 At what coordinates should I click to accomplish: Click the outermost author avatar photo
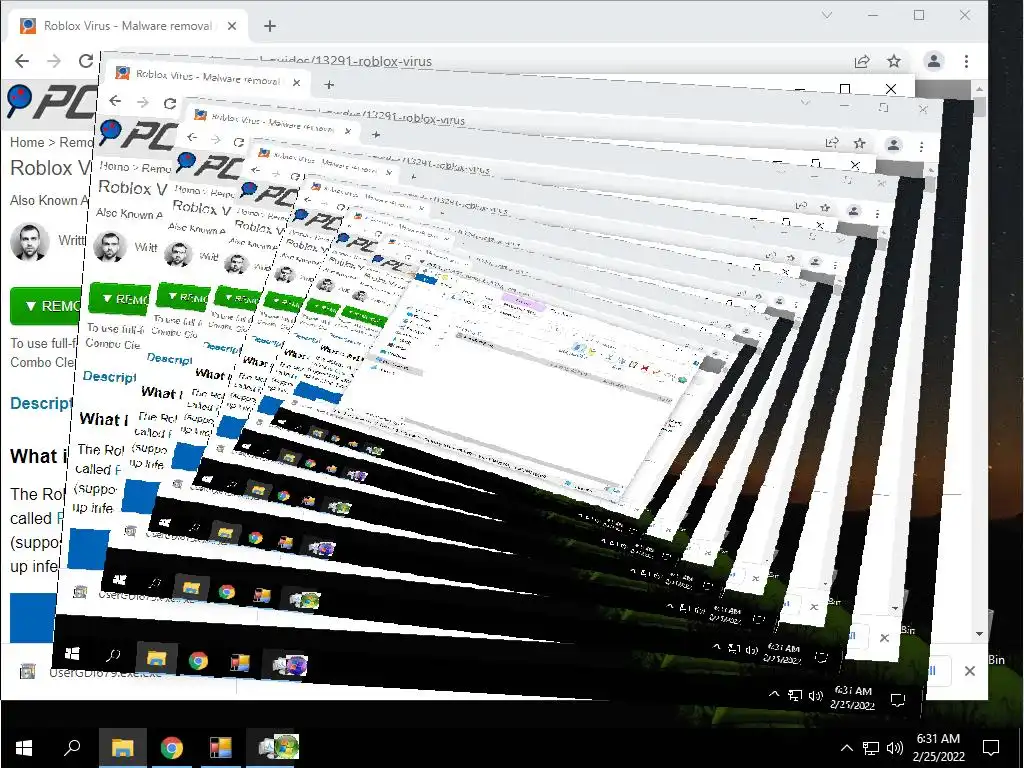[x=30, y=242]
